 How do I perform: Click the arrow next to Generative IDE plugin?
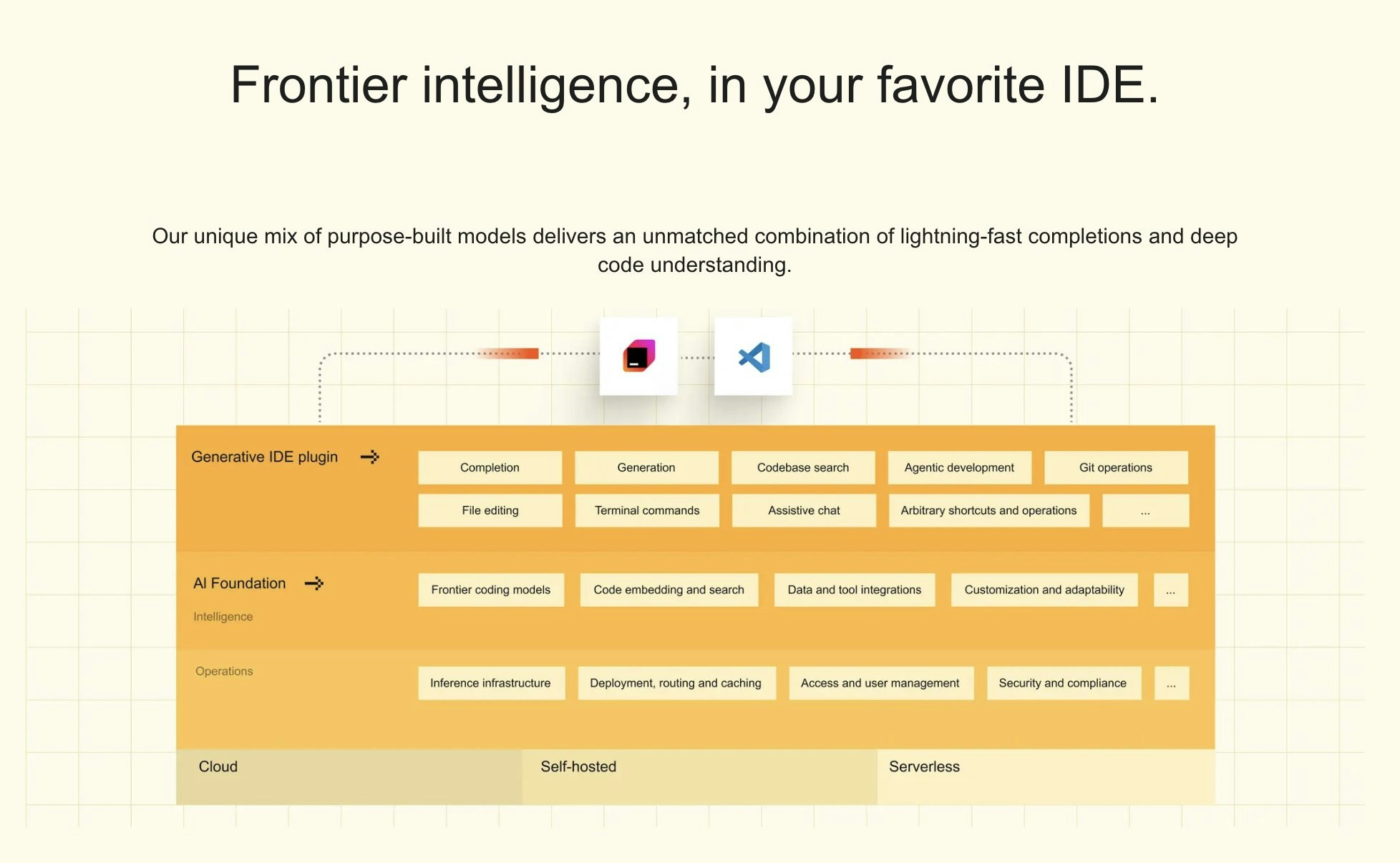point(370,457)
